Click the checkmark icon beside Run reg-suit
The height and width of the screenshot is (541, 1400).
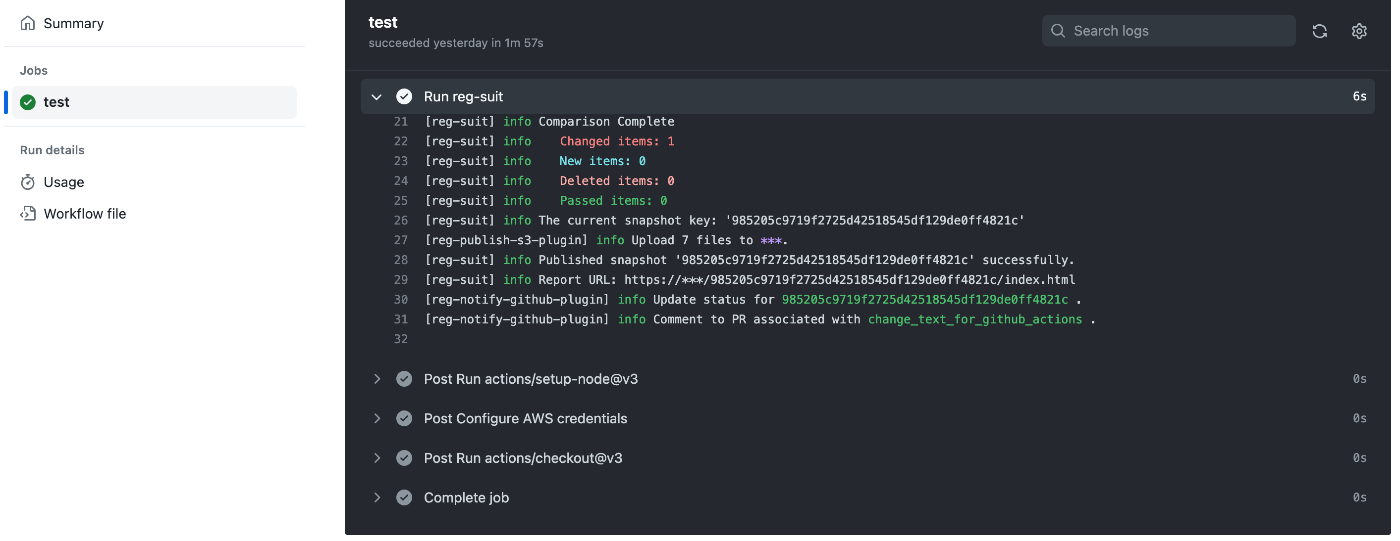[x=404, y=97]
